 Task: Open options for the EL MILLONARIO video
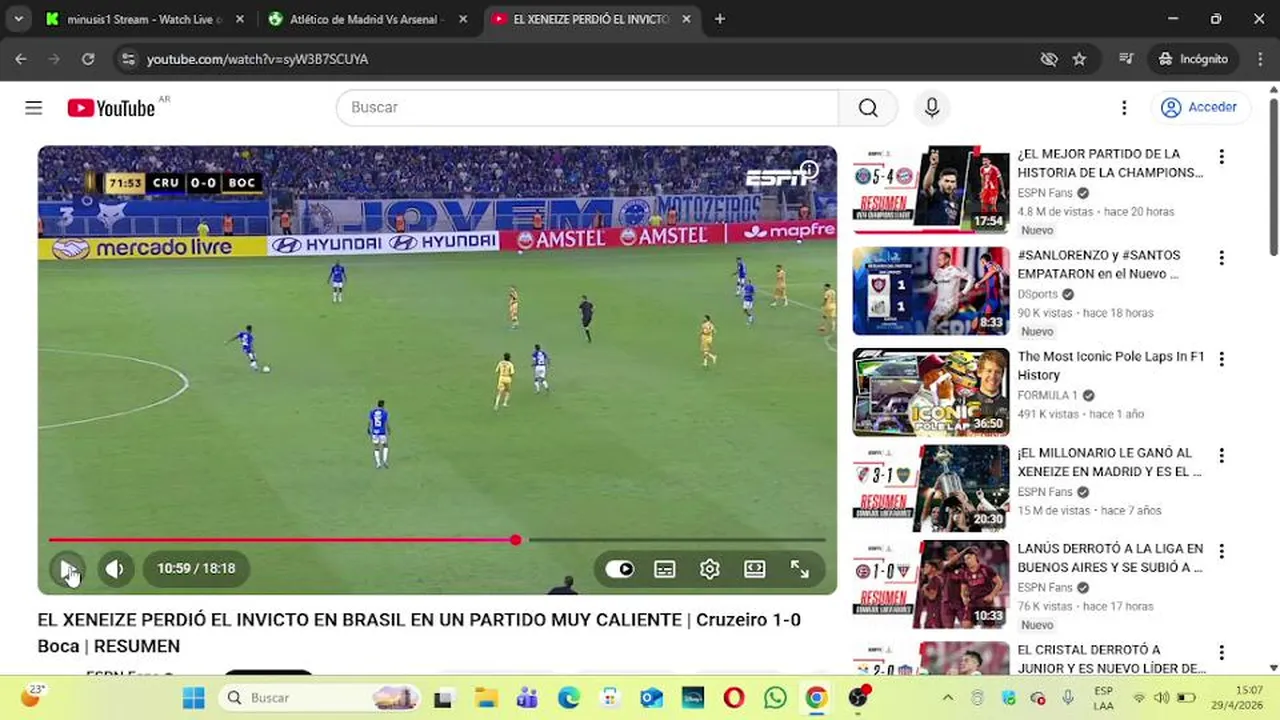pos(1221,456)
